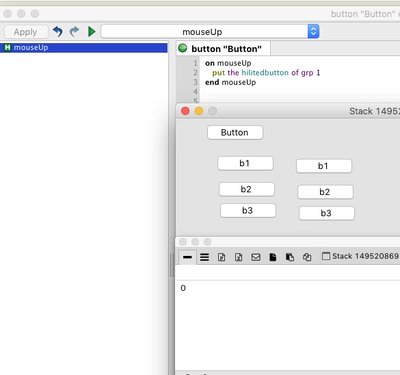Switch message box to single-line mode
Image resolution: width=400 pixels, height=375 pixels.
tap(187, 257)
